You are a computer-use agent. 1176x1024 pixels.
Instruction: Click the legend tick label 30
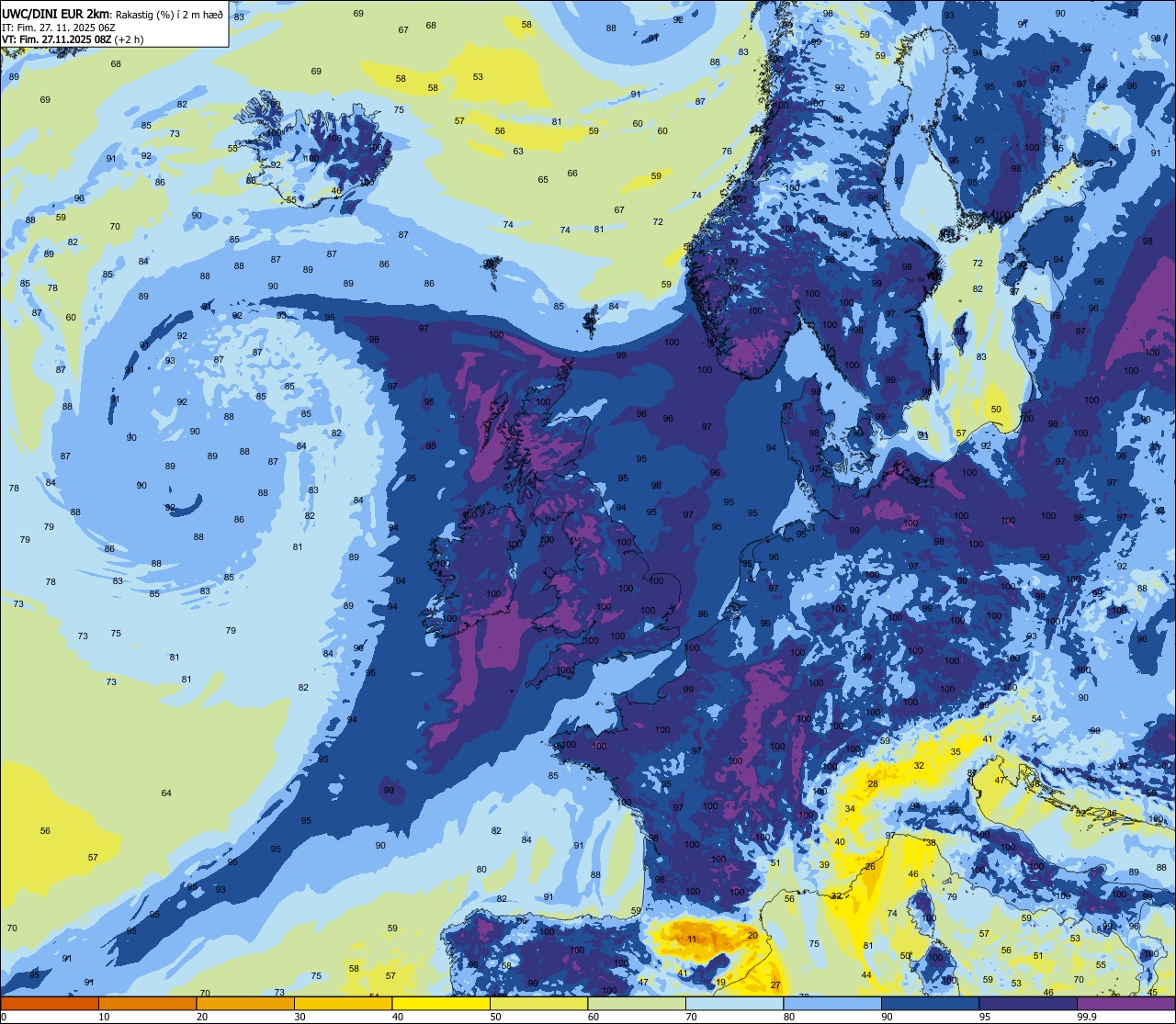click(300, 1017)
